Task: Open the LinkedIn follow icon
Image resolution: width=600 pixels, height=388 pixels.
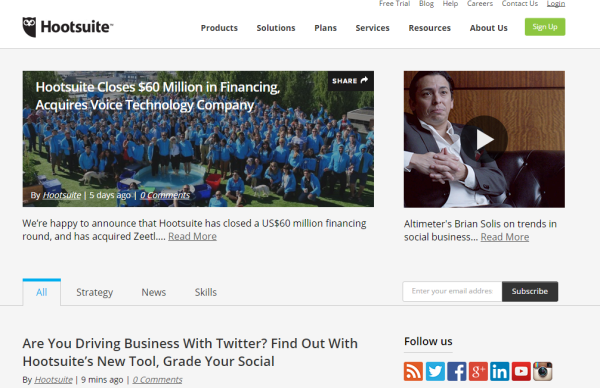Action: tap(499, 371)
